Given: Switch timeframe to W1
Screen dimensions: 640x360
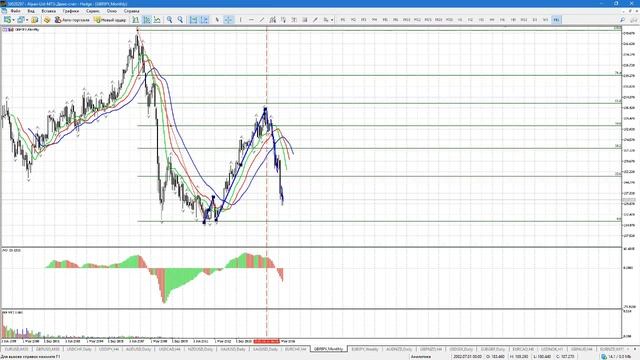Looking at the screenshot, I should tap(545, 20).
